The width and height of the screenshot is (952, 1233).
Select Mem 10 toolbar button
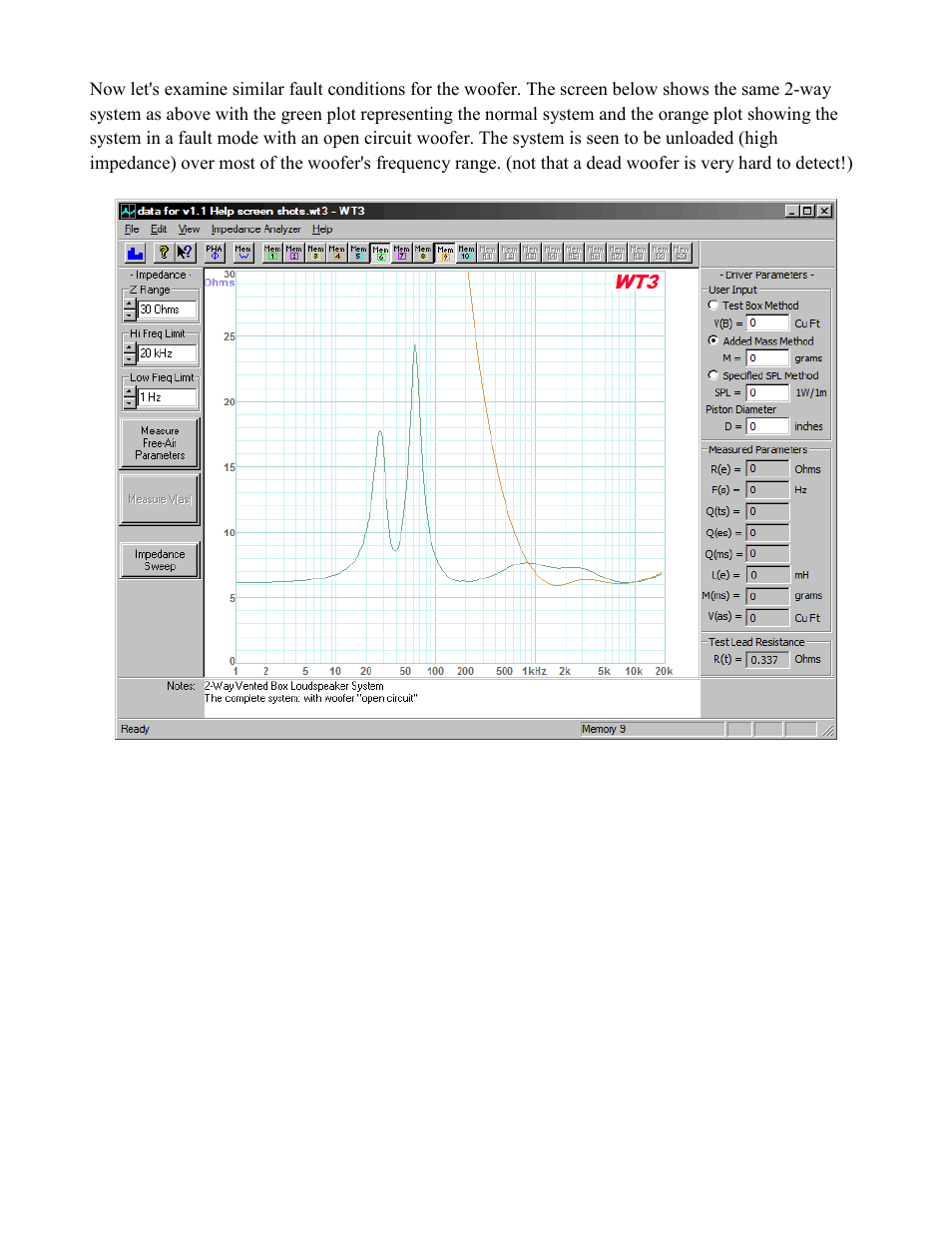pos(466,253)
